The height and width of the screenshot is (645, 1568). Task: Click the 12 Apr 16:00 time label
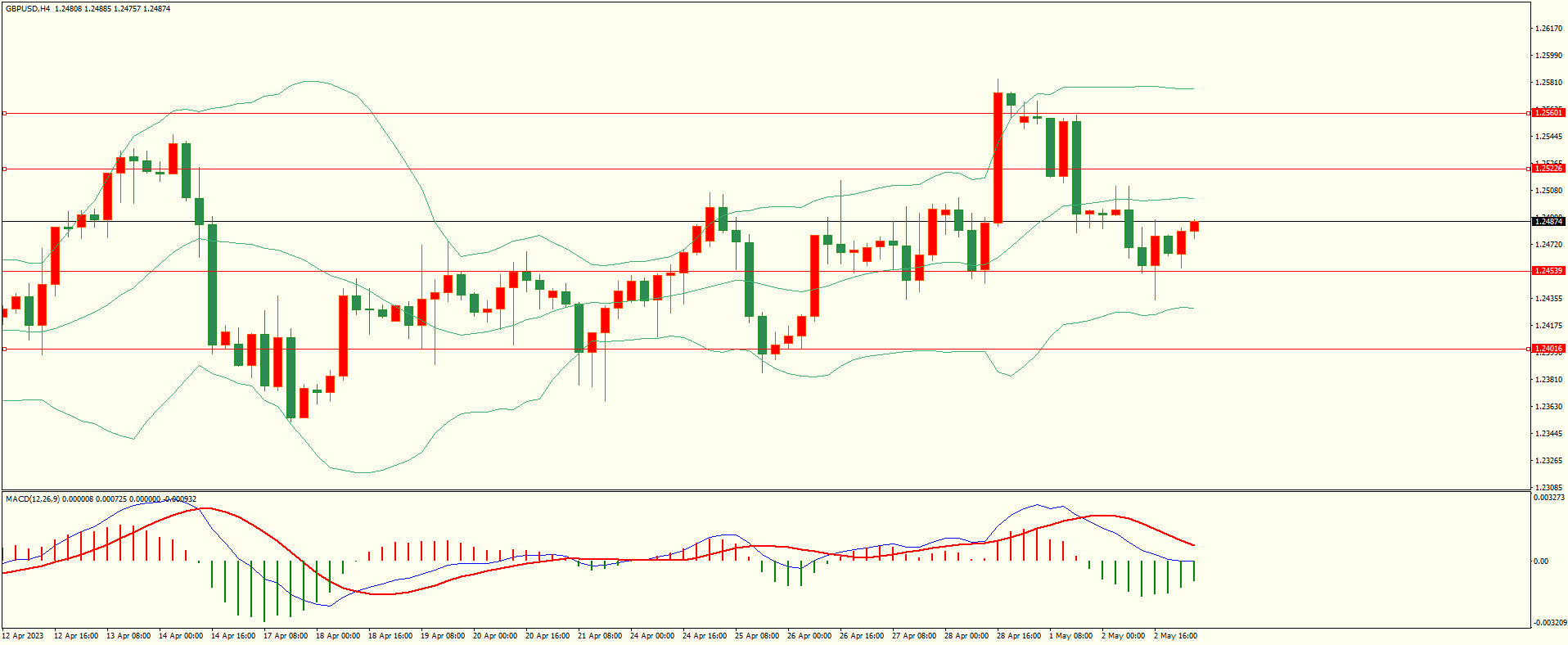pos(76,636)
